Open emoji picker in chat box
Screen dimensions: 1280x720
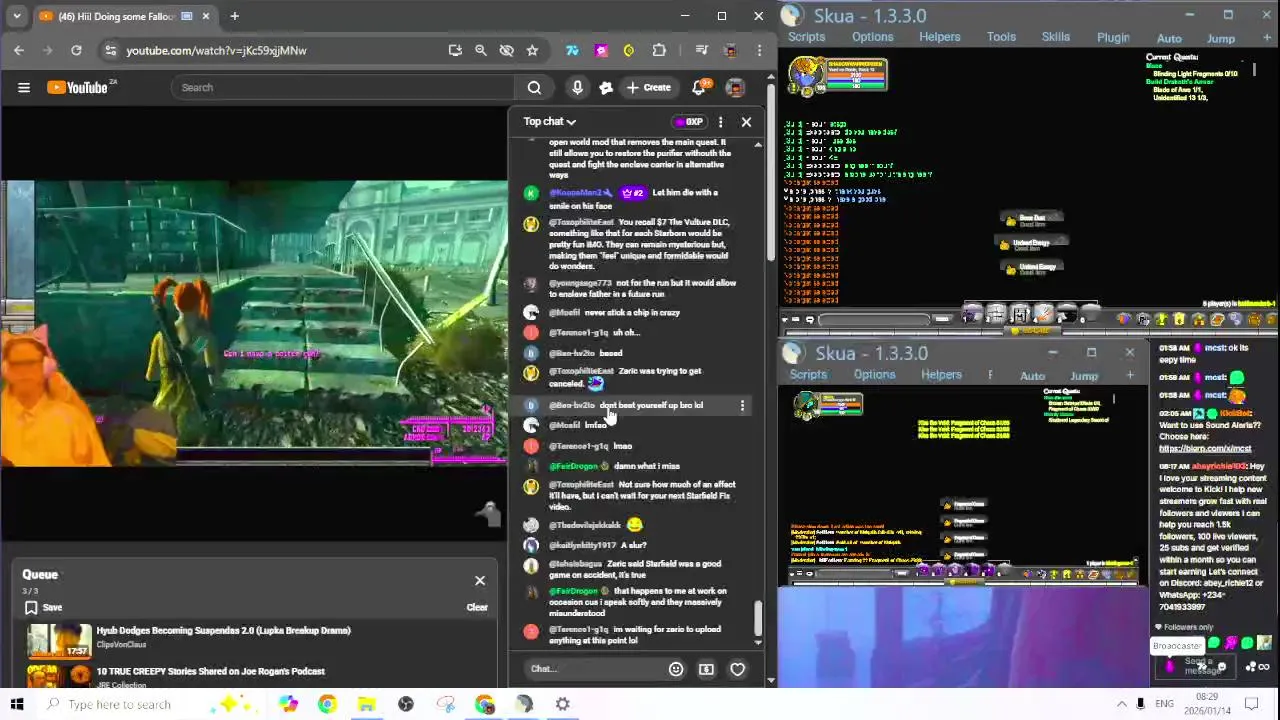click(676, 669)
